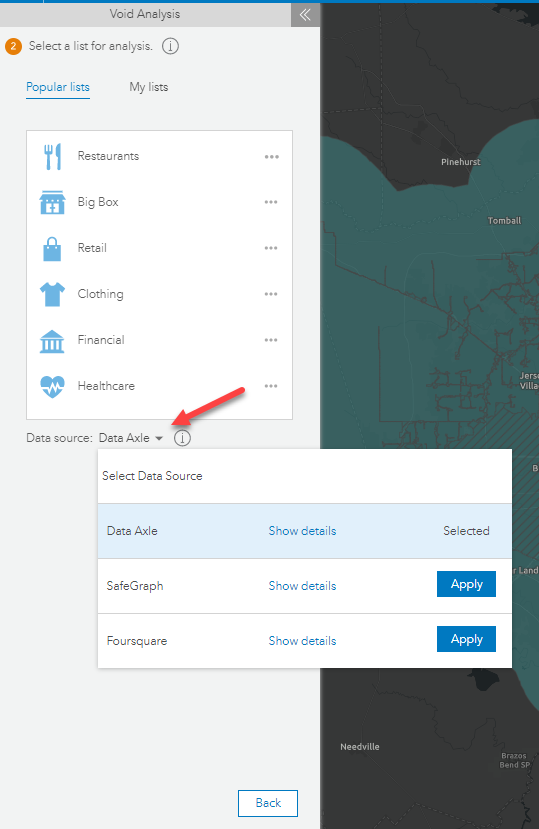
Task: Choose the Retail list label
Action: point(92,248)
